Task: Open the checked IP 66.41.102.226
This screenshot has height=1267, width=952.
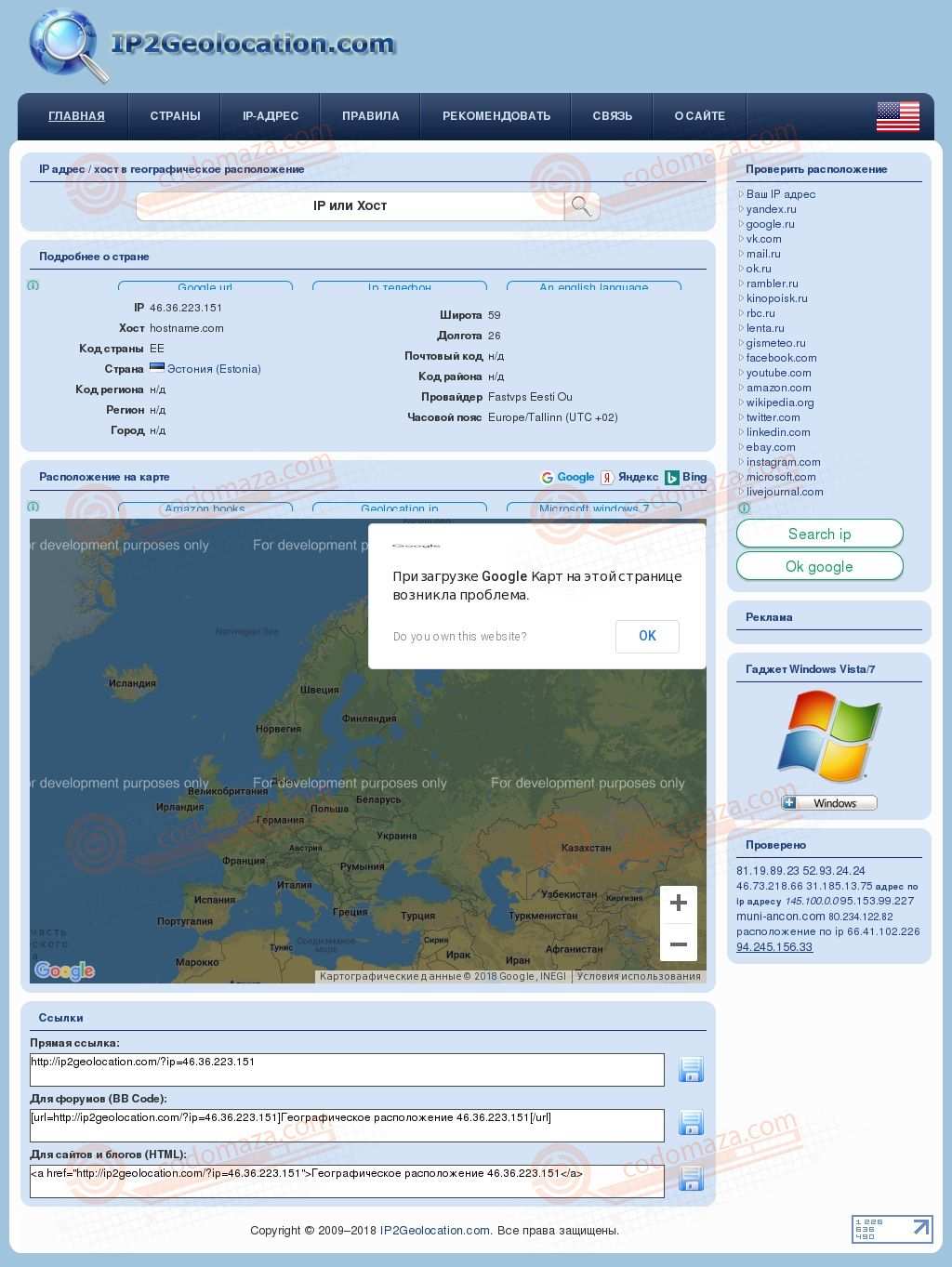Action: tap(881, 931)
